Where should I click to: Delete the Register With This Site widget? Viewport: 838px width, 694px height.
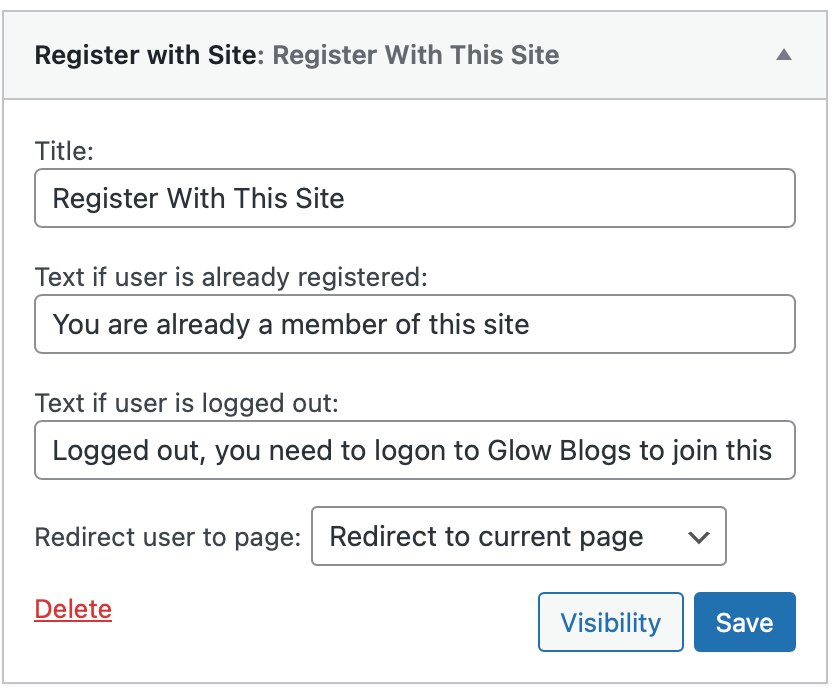point(72,609)
